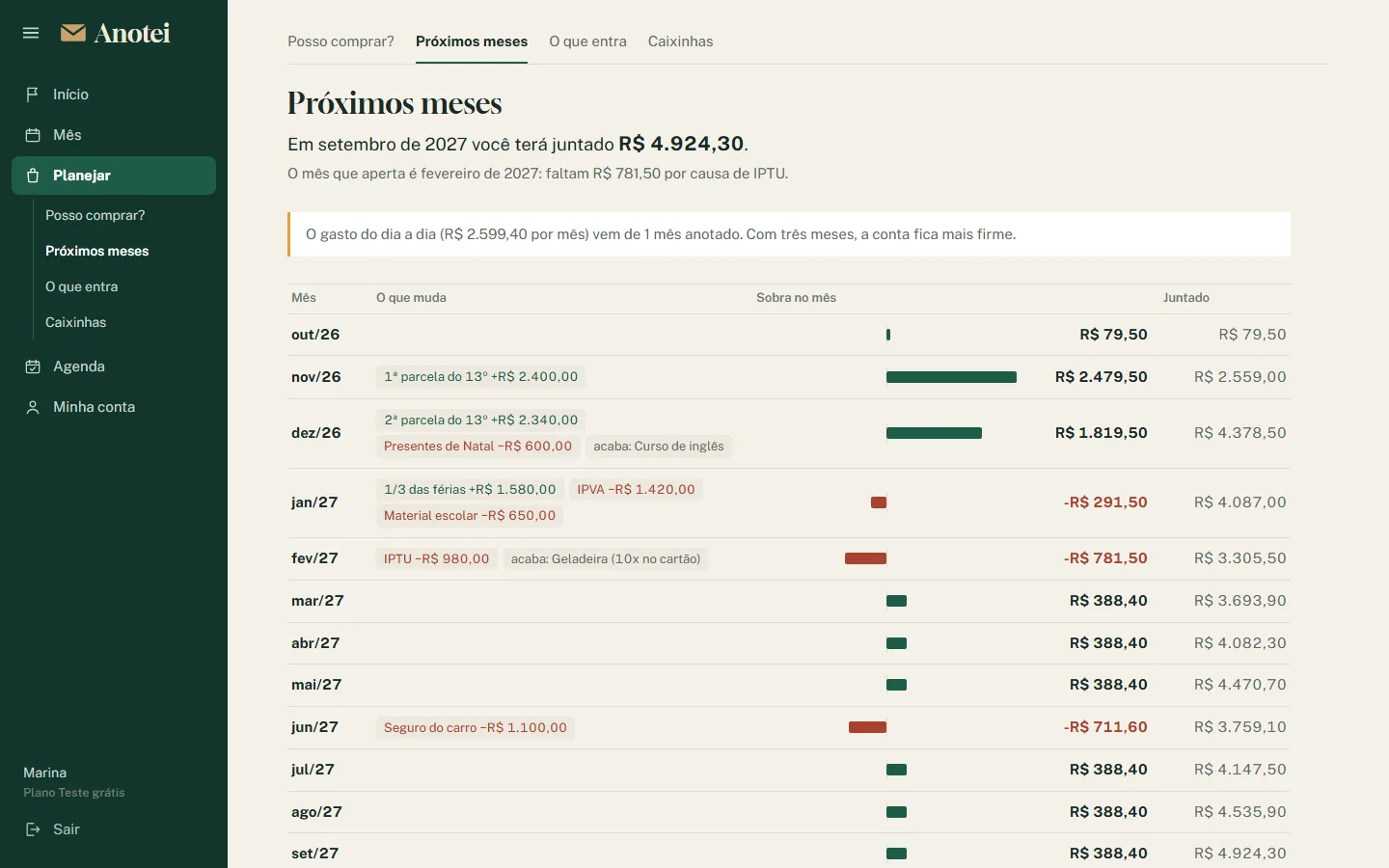Click the calendar-check icon beside Agenda

[33, 366]
